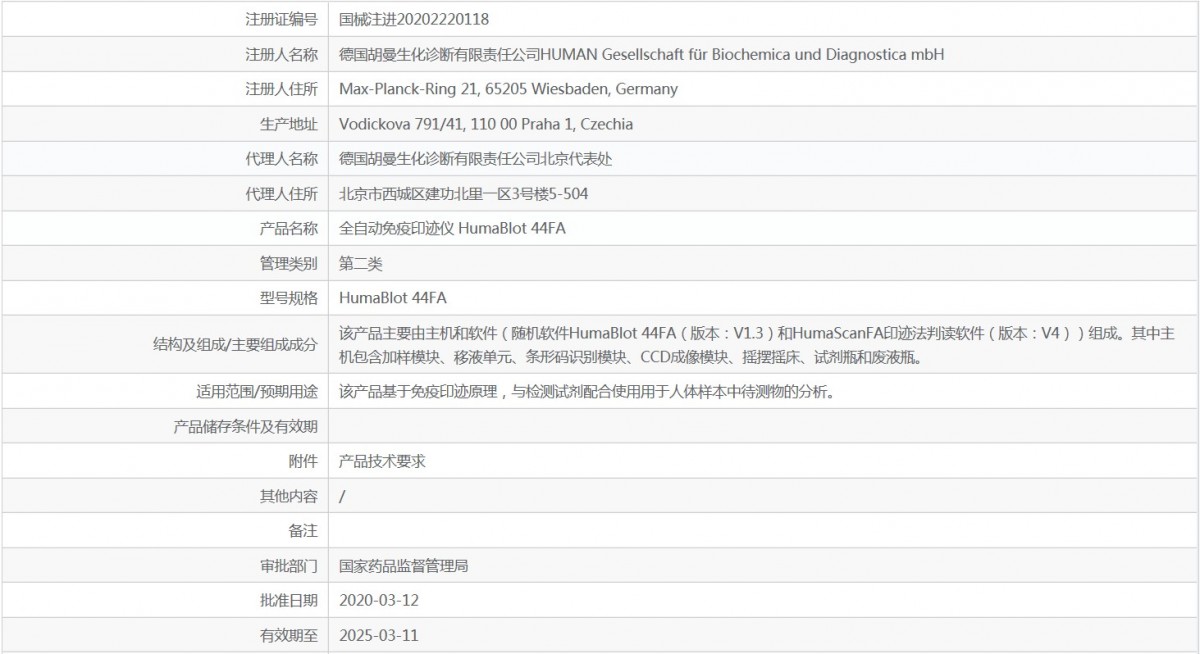
Task: Click the address Max-Planck-Ring 21, Wiesbaden
Action: (x=508, y=89)
